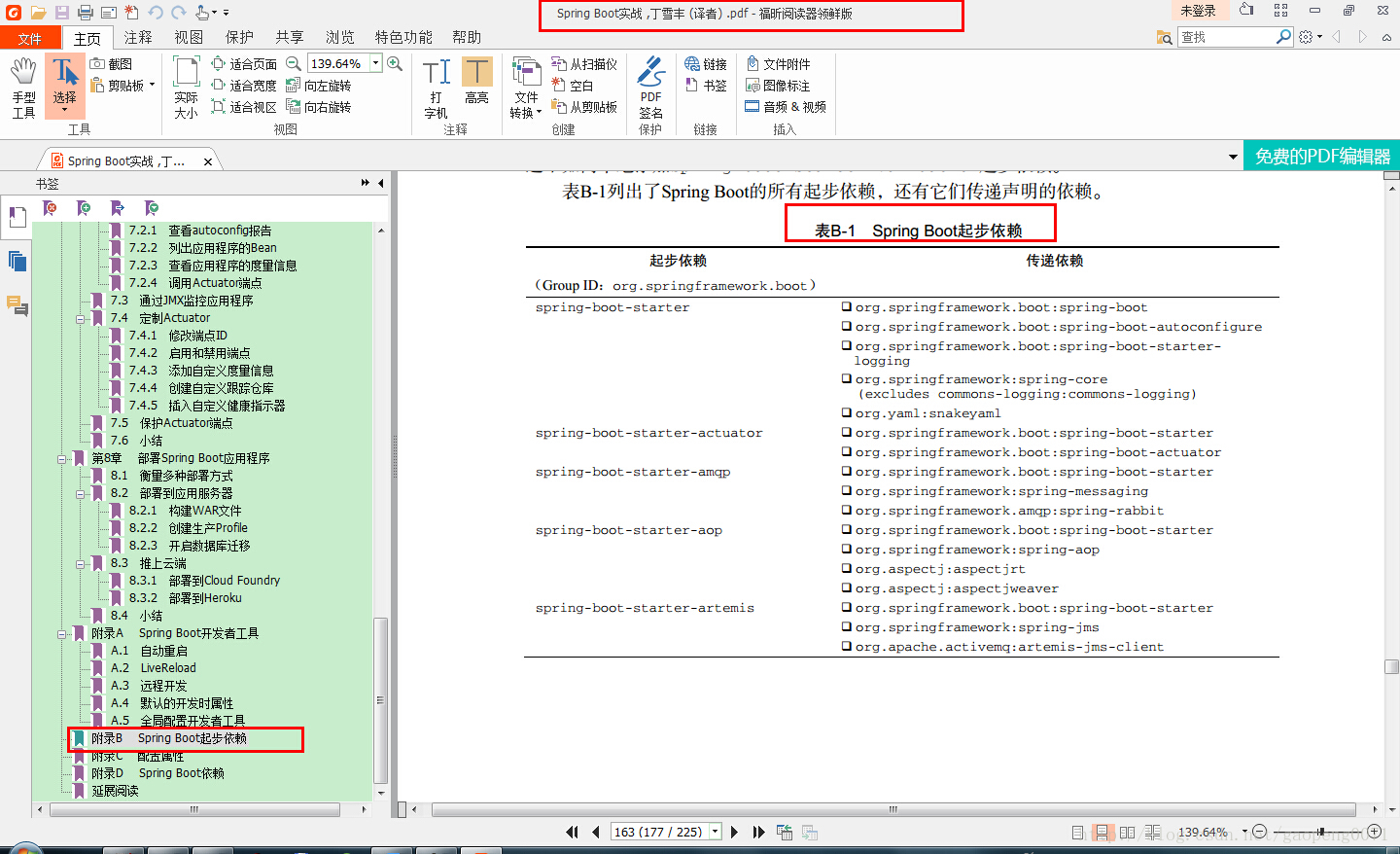Choose Fit Width (适合宽度)

click(x=244, y=85)
